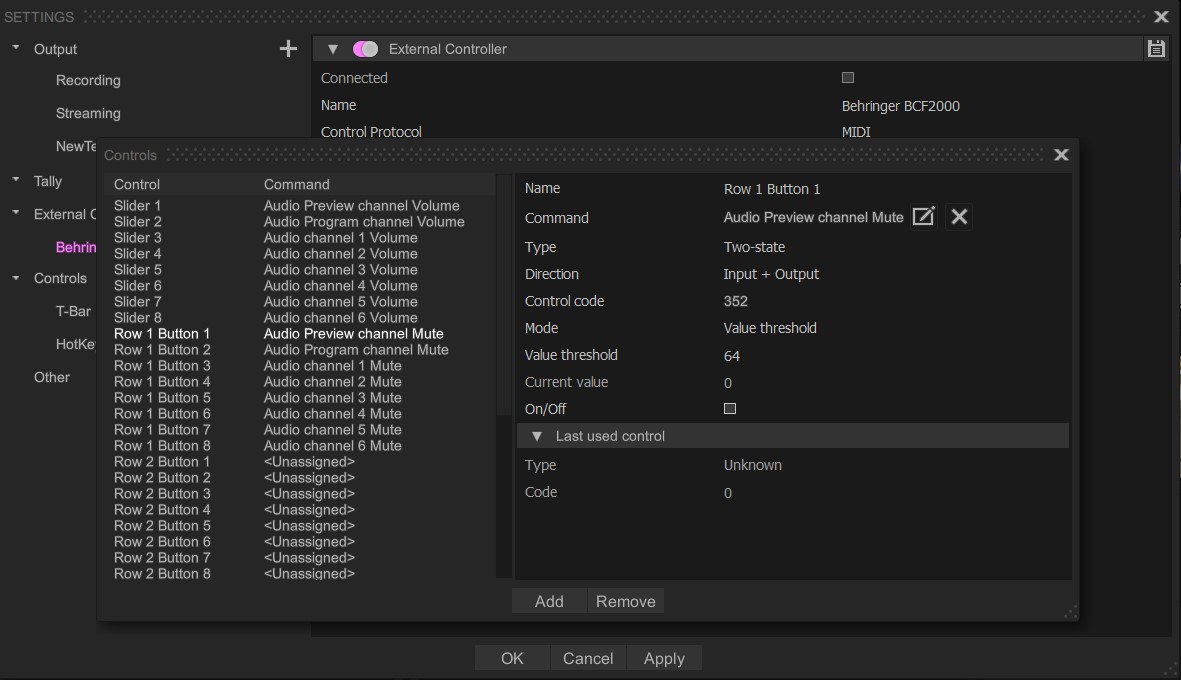Select the Slider 6 row
The image size is (1181, 680).
click(300, 285)
